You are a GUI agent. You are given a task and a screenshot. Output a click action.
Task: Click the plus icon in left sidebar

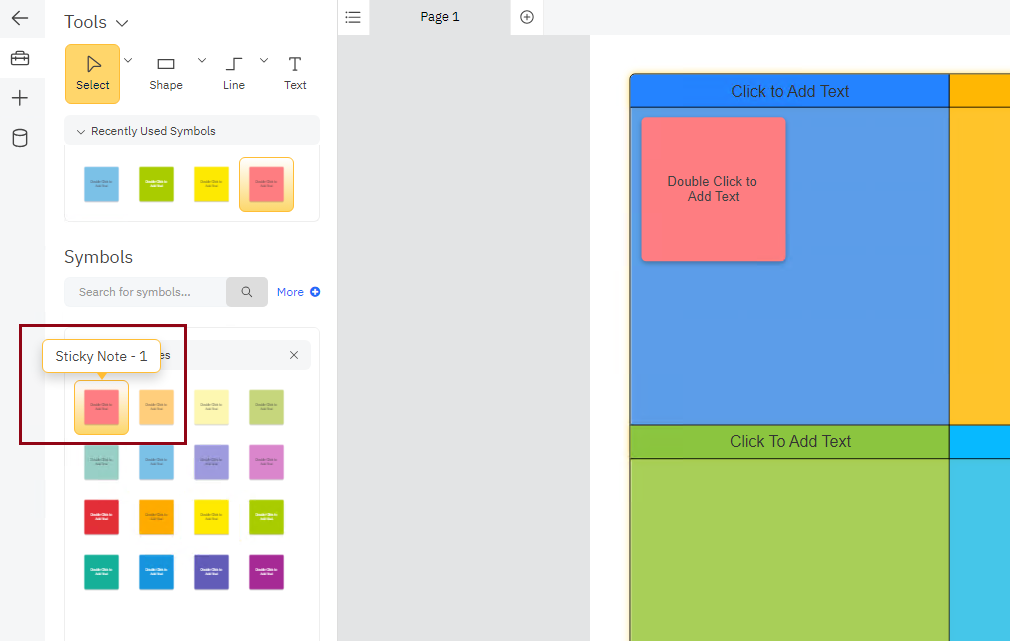coord(20,98)
